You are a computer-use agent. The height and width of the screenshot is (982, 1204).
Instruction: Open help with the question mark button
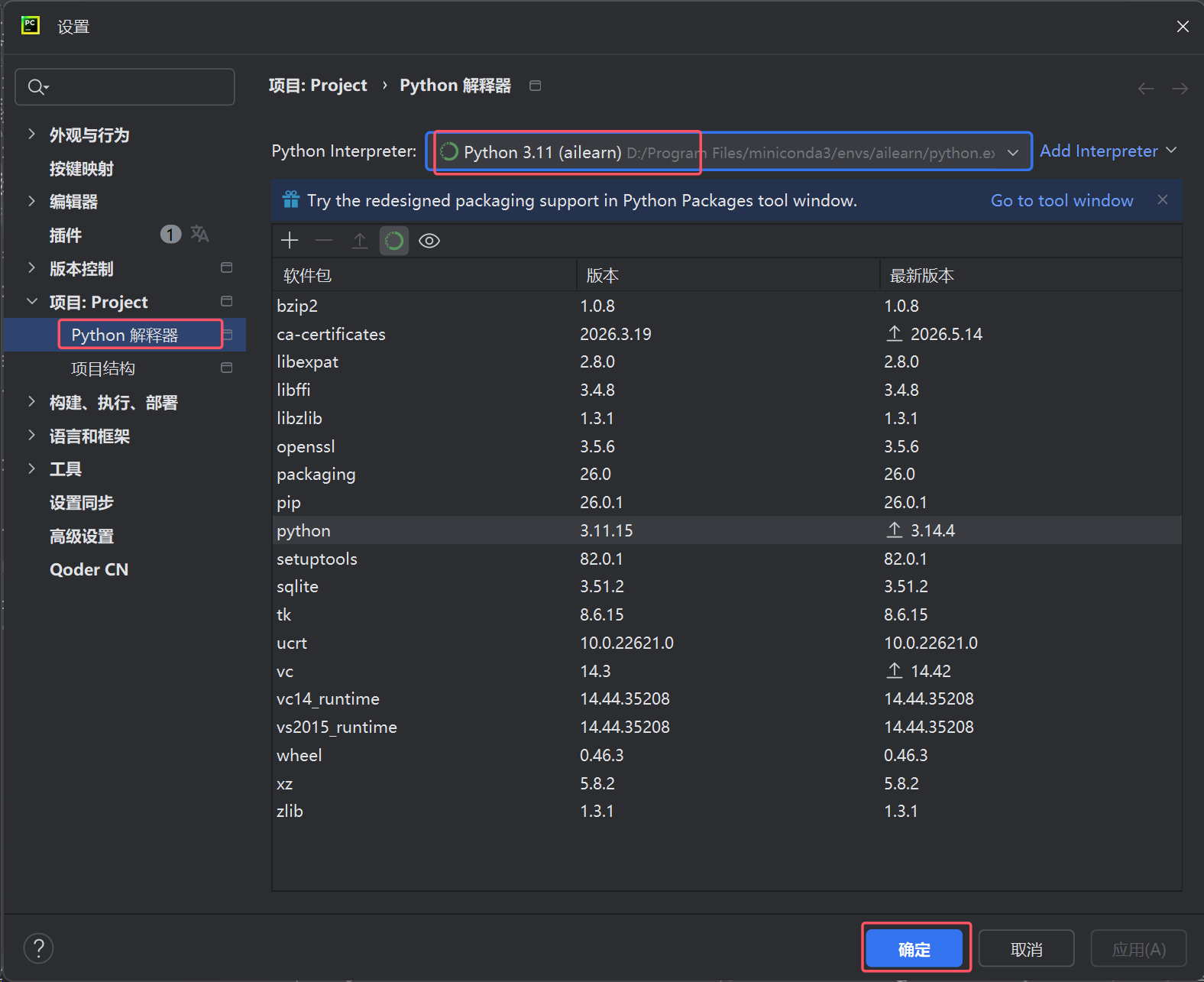(x=38, y=948)
